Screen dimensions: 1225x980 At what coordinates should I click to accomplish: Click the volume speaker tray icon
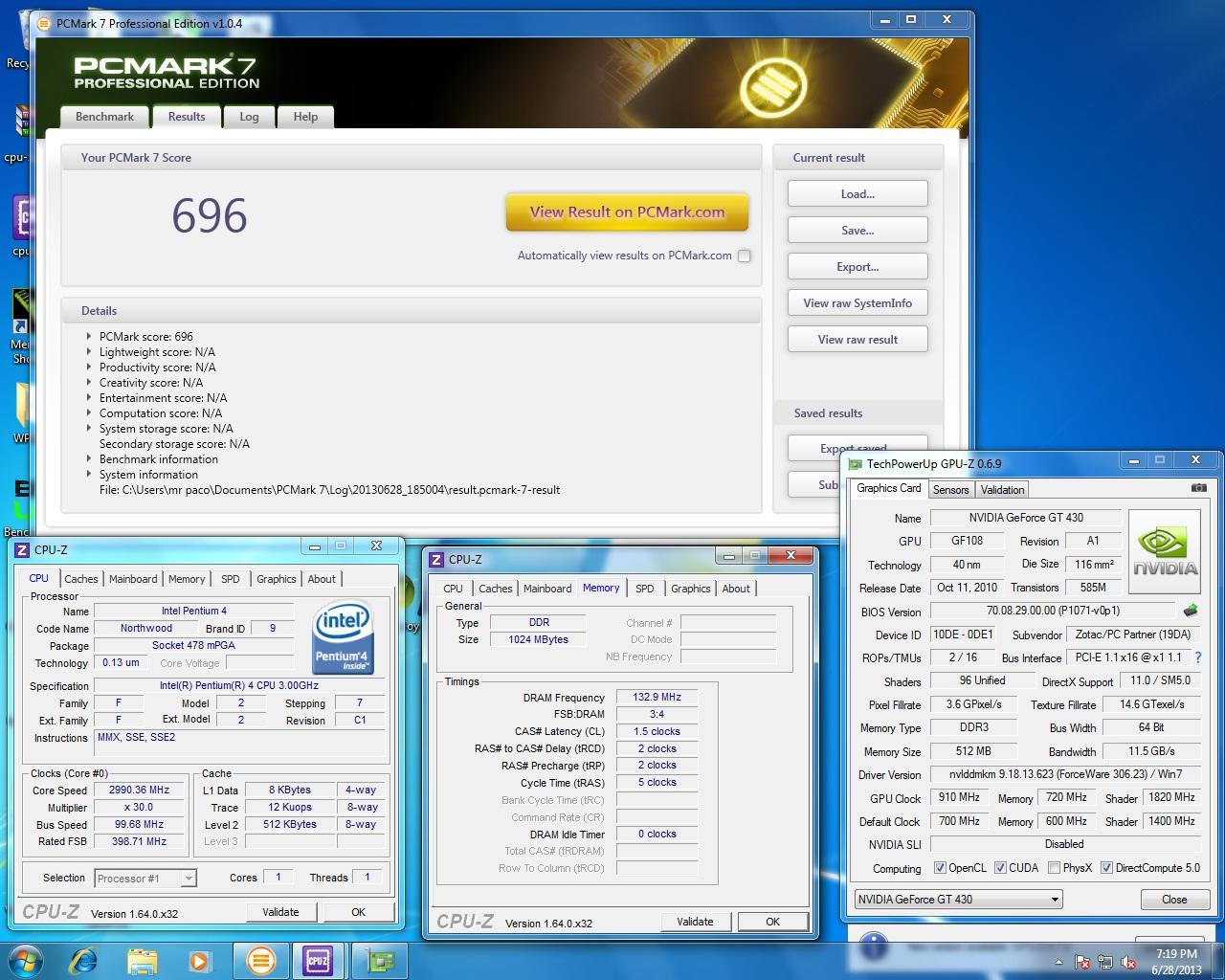pyautogui.click(x=1129, y=963)
